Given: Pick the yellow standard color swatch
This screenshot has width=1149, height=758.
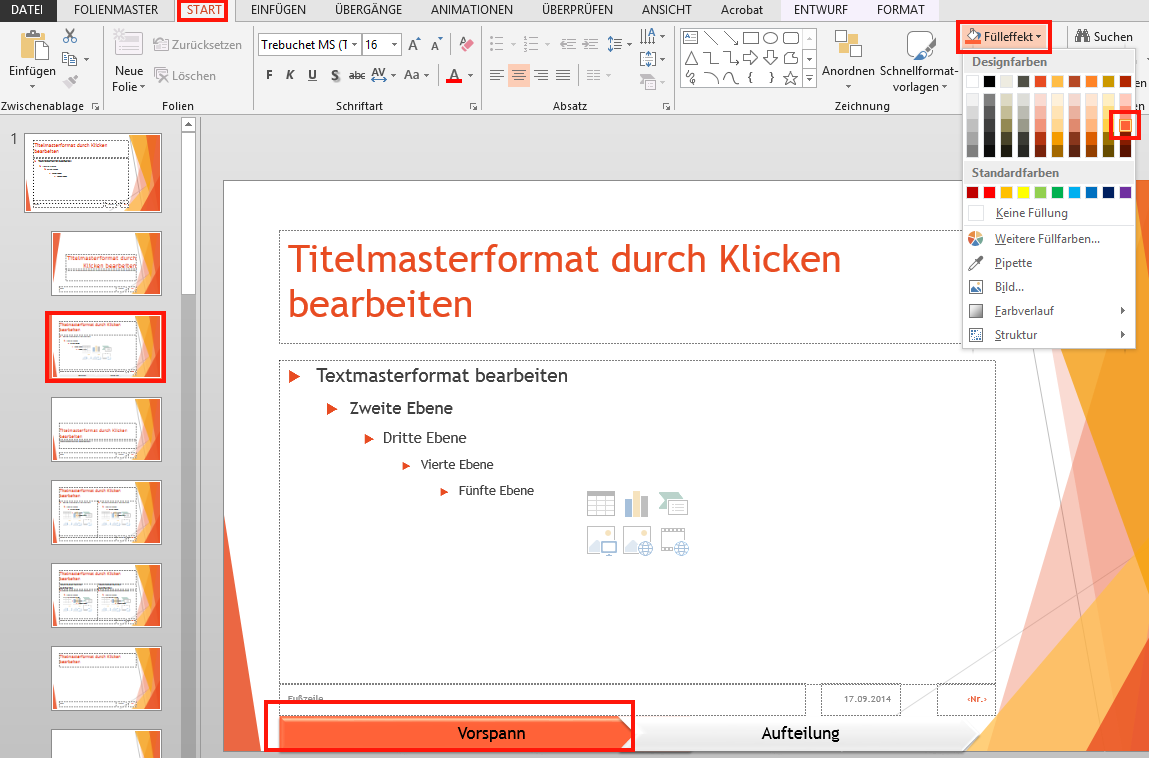Looking at the screenshot, I should [1023, 192].
